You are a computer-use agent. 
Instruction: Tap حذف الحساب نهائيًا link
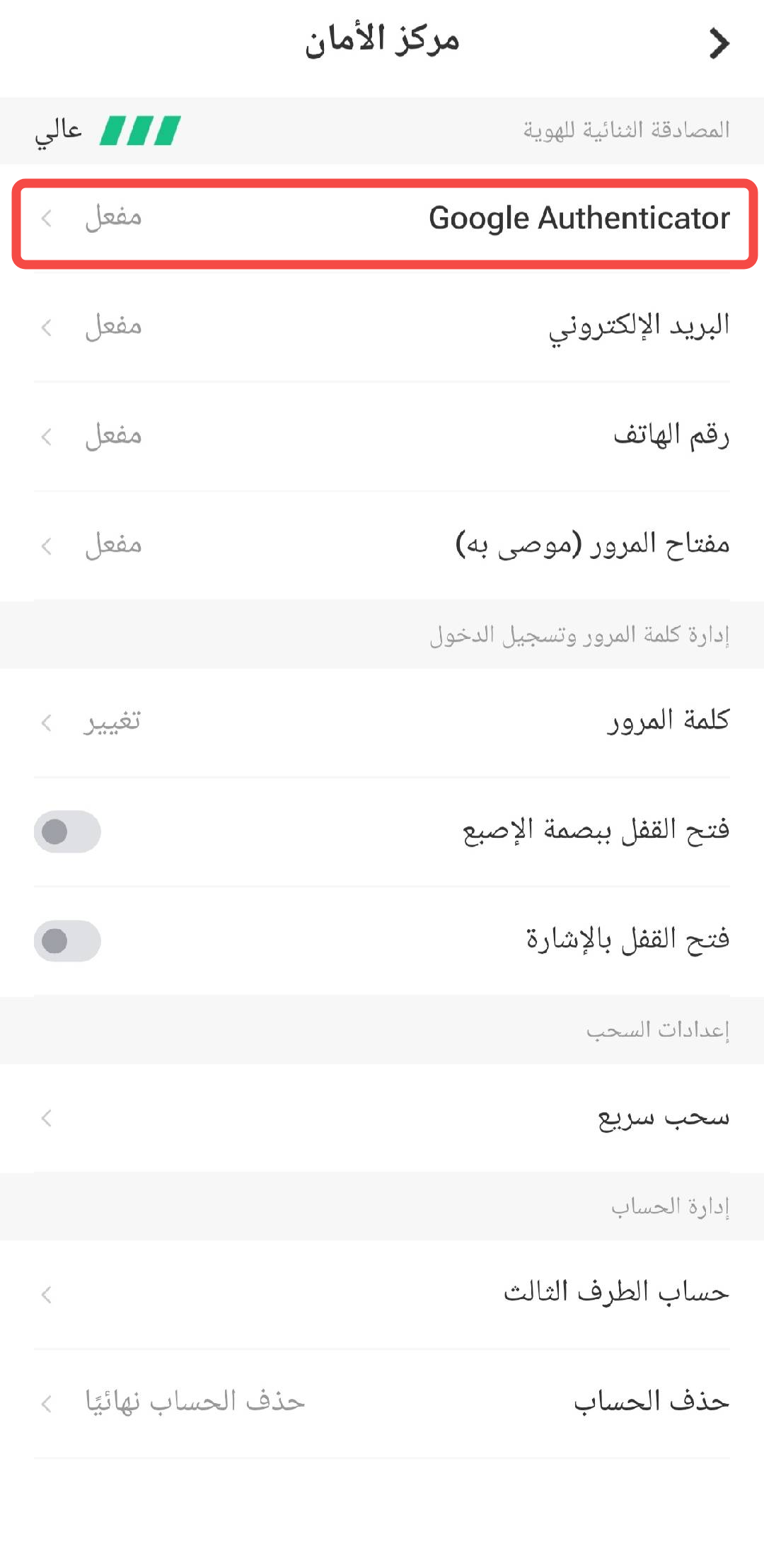click(x=195, y=1400)
